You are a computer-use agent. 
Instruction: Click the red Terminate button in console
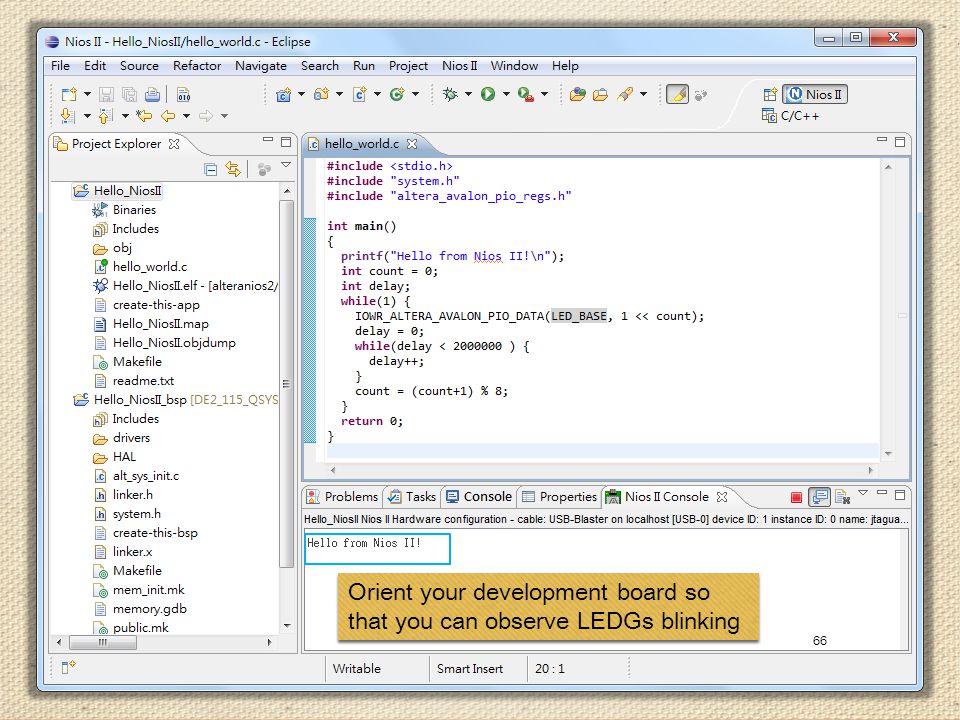click(797, 497)
